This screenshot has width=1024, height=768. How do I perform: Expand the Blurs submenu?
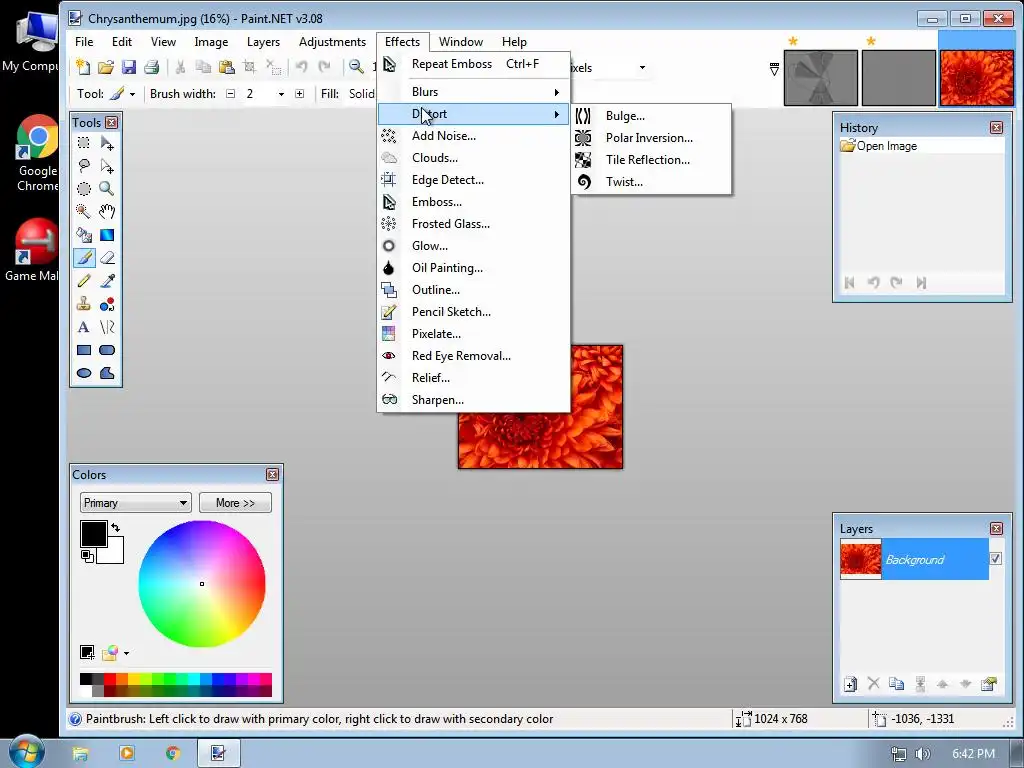point(473,92)
